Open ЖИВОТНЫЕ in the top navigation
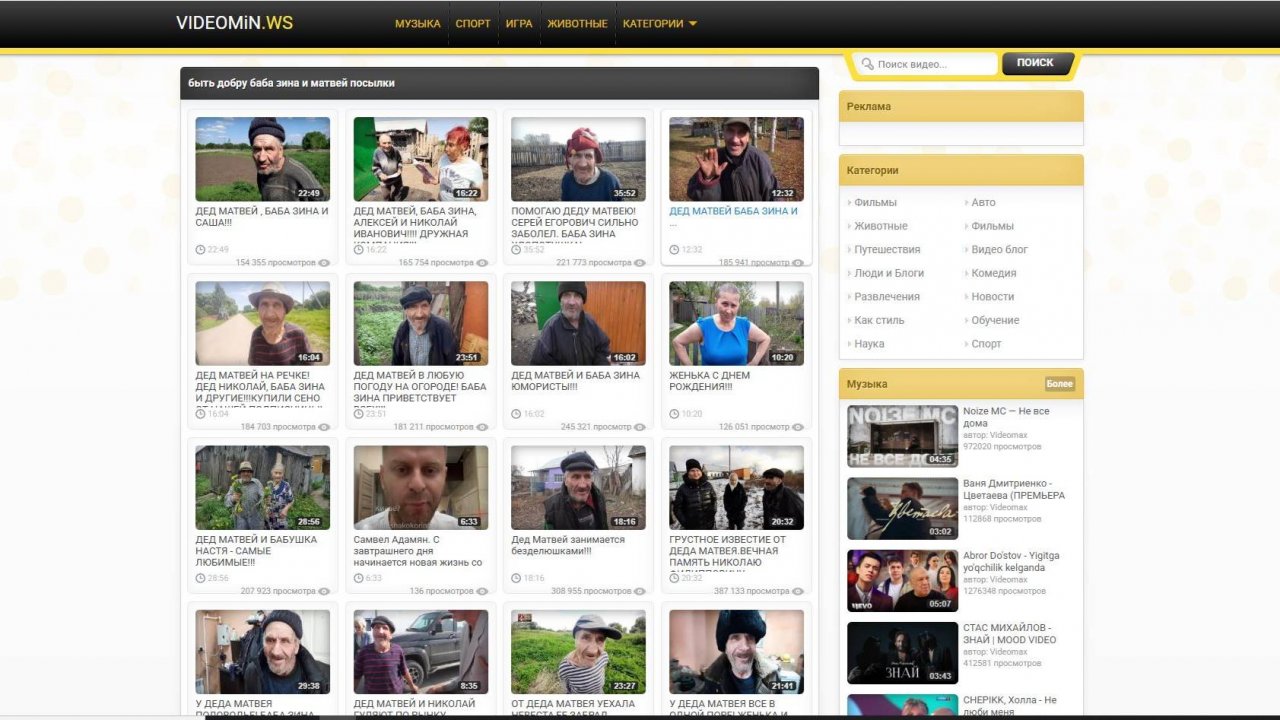The width and height of the screenshot is (1280, 720). 577,24
